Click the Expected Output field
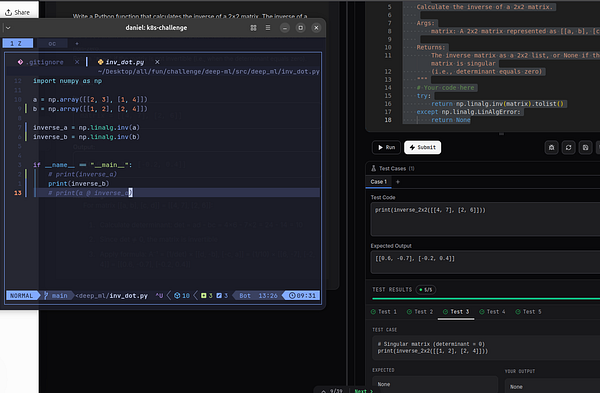 click(485, 262)
